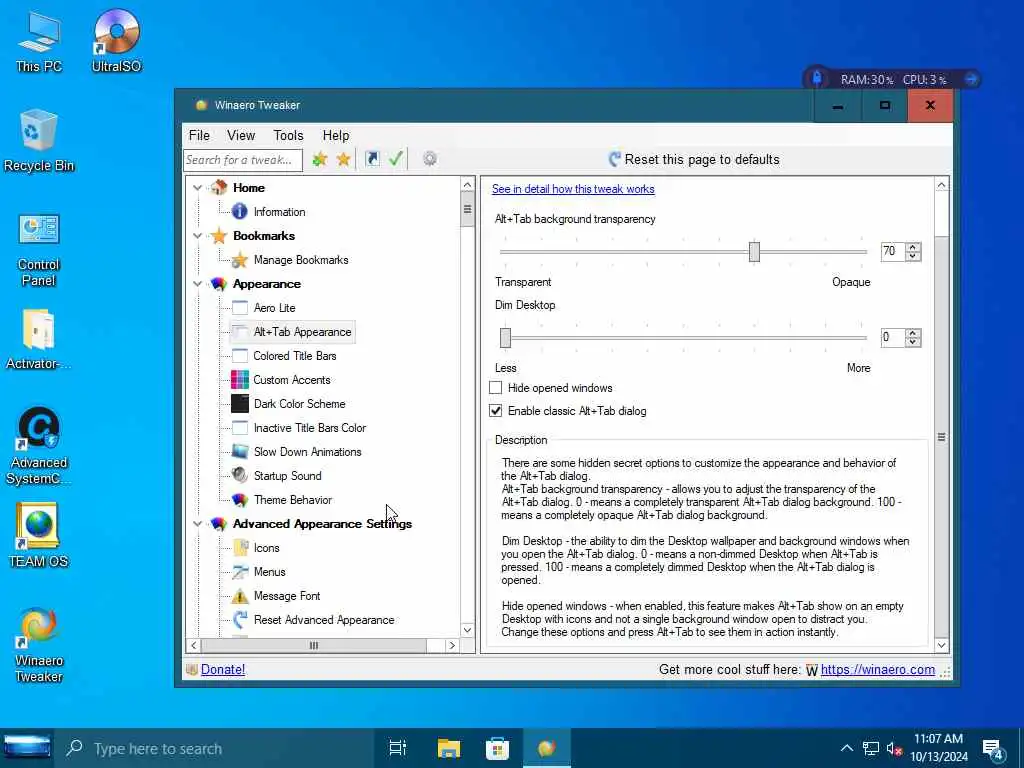Collapse the Home tree node

tap(197, 188)
